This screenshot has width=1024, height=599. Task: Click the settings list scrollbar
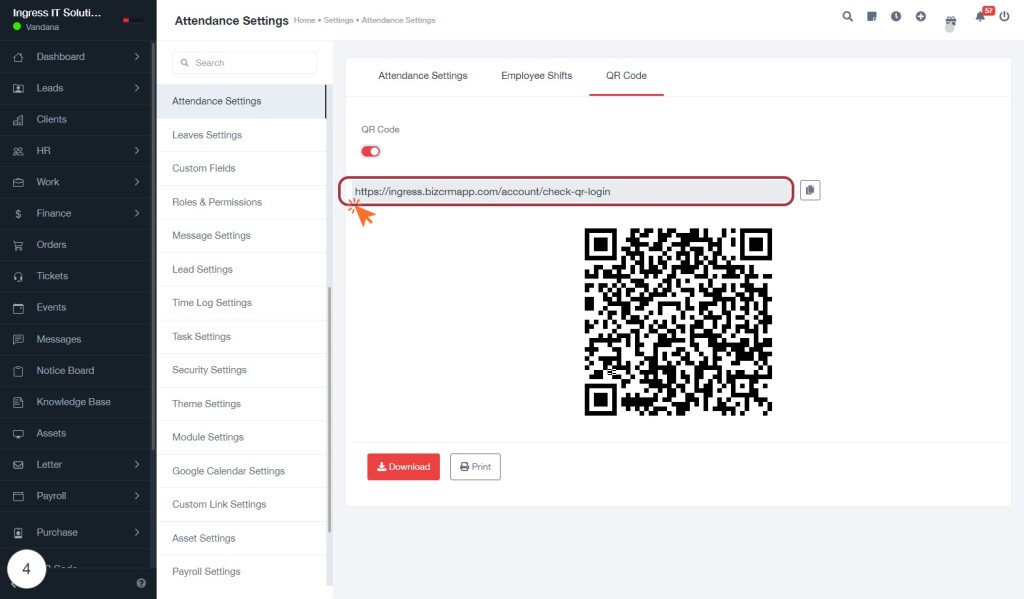(329, 409)
